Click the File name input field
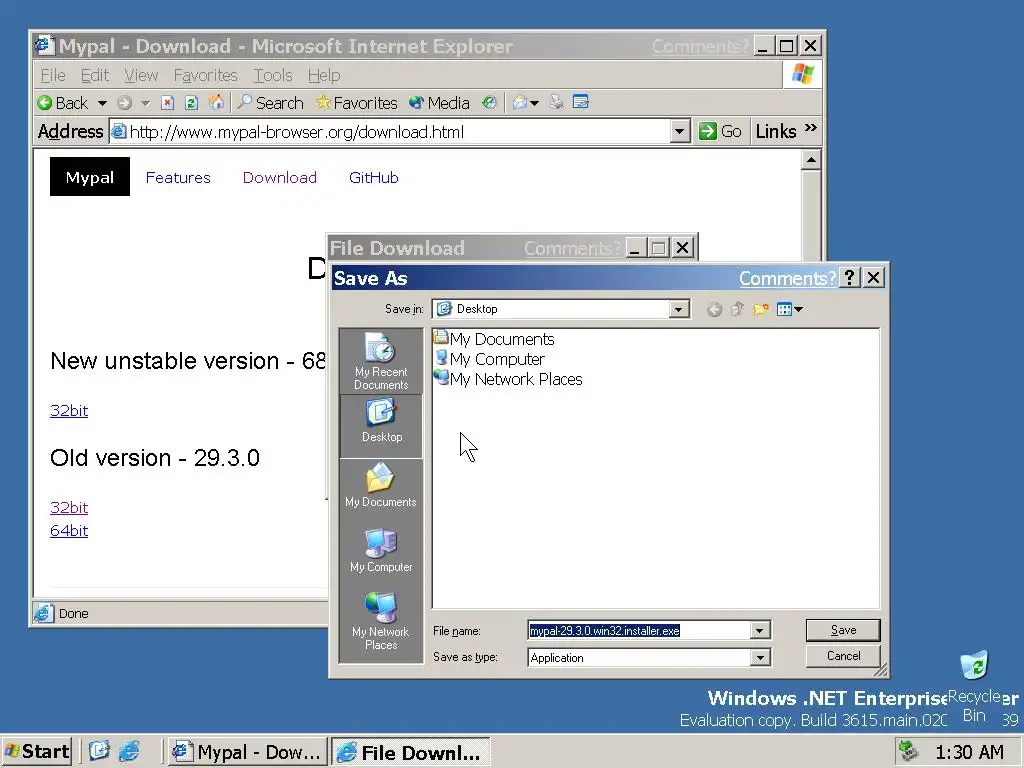 coord(639,631)
